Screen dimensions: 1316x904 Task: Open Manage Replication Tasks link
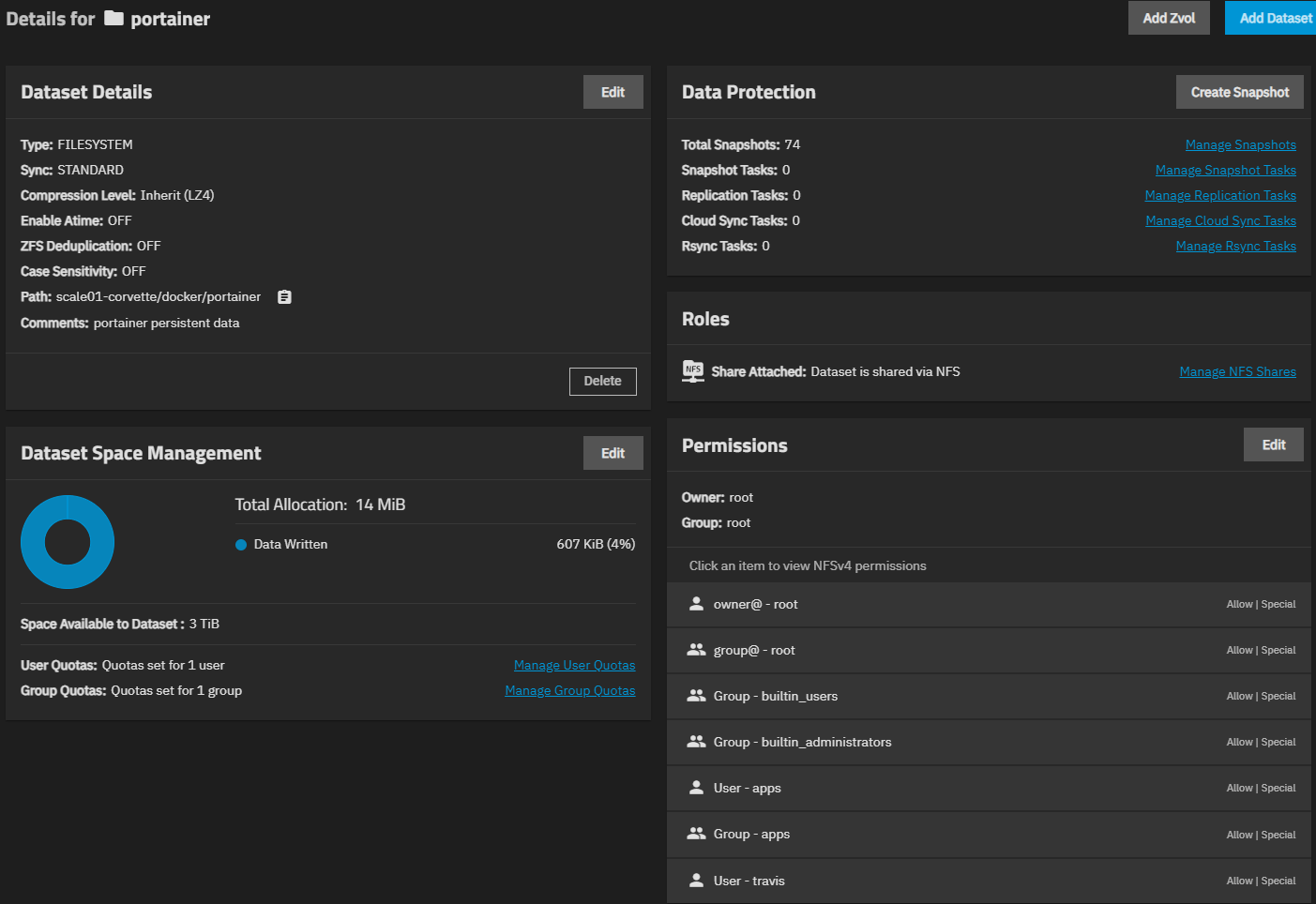[x=1220, y=195]
